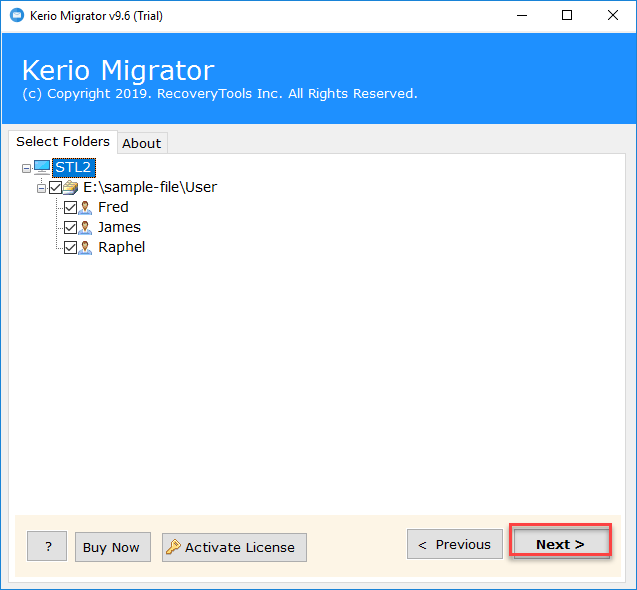Screen dimensions: 637x590
Task: Uncheck the Fred checkbox
Action: [x=70, y=207]
